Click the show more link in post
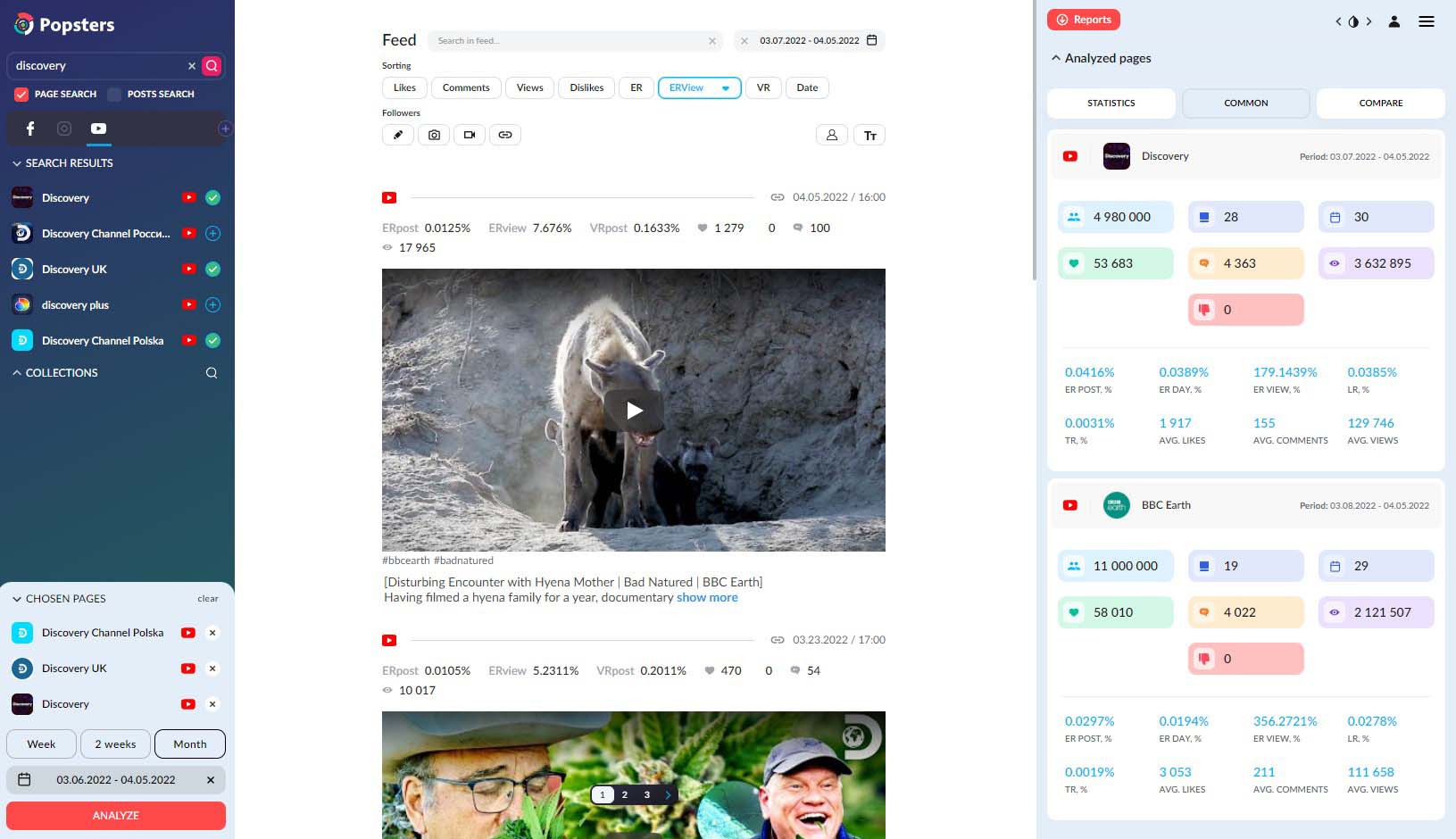1456x839 pixels. (x=707, y=598)
